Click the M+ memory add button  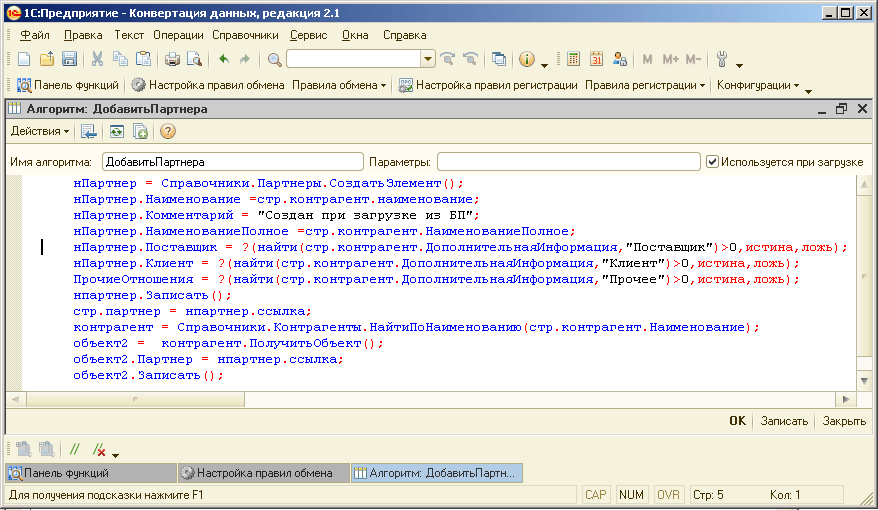click(x=670, y=59)
